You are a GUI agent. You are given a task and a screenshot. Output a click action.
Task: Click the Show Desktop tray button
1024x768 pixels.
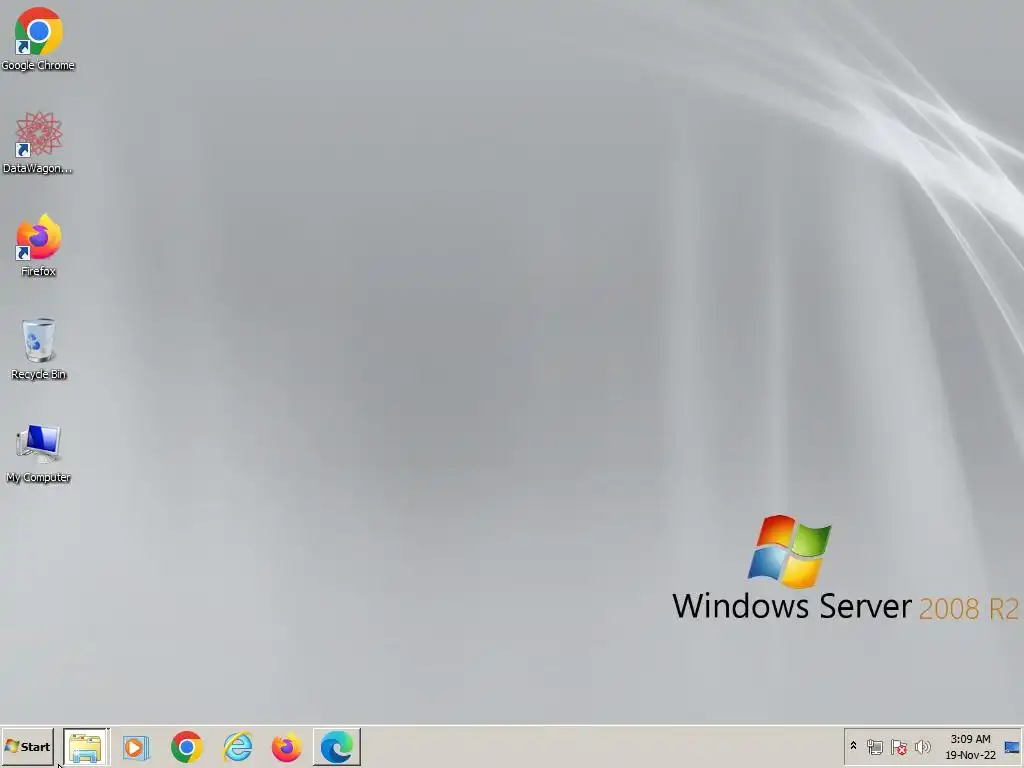(1012, 746)
